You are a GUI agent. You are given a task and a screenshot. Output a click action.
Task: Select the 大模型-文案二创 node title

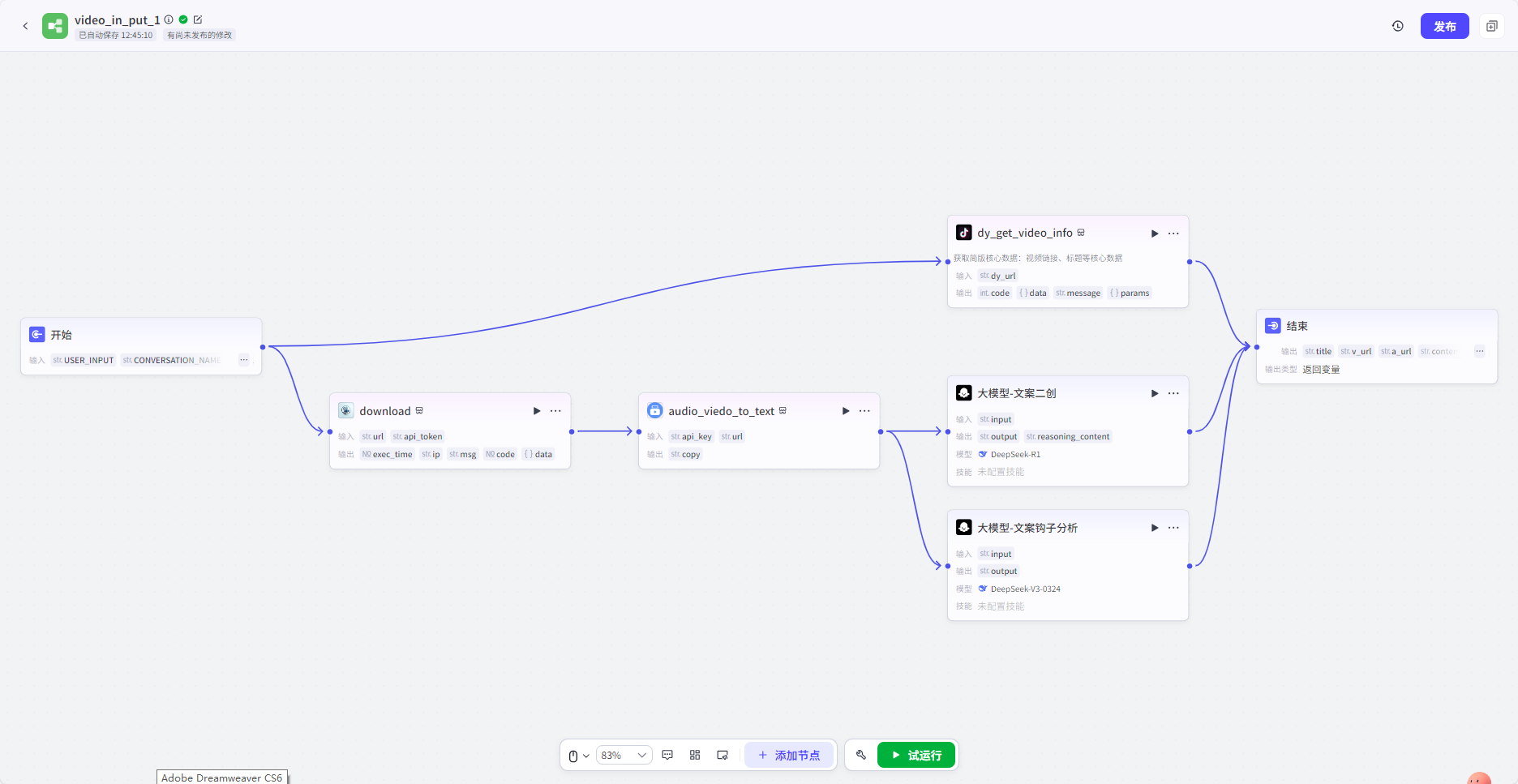pos(1017,393)
